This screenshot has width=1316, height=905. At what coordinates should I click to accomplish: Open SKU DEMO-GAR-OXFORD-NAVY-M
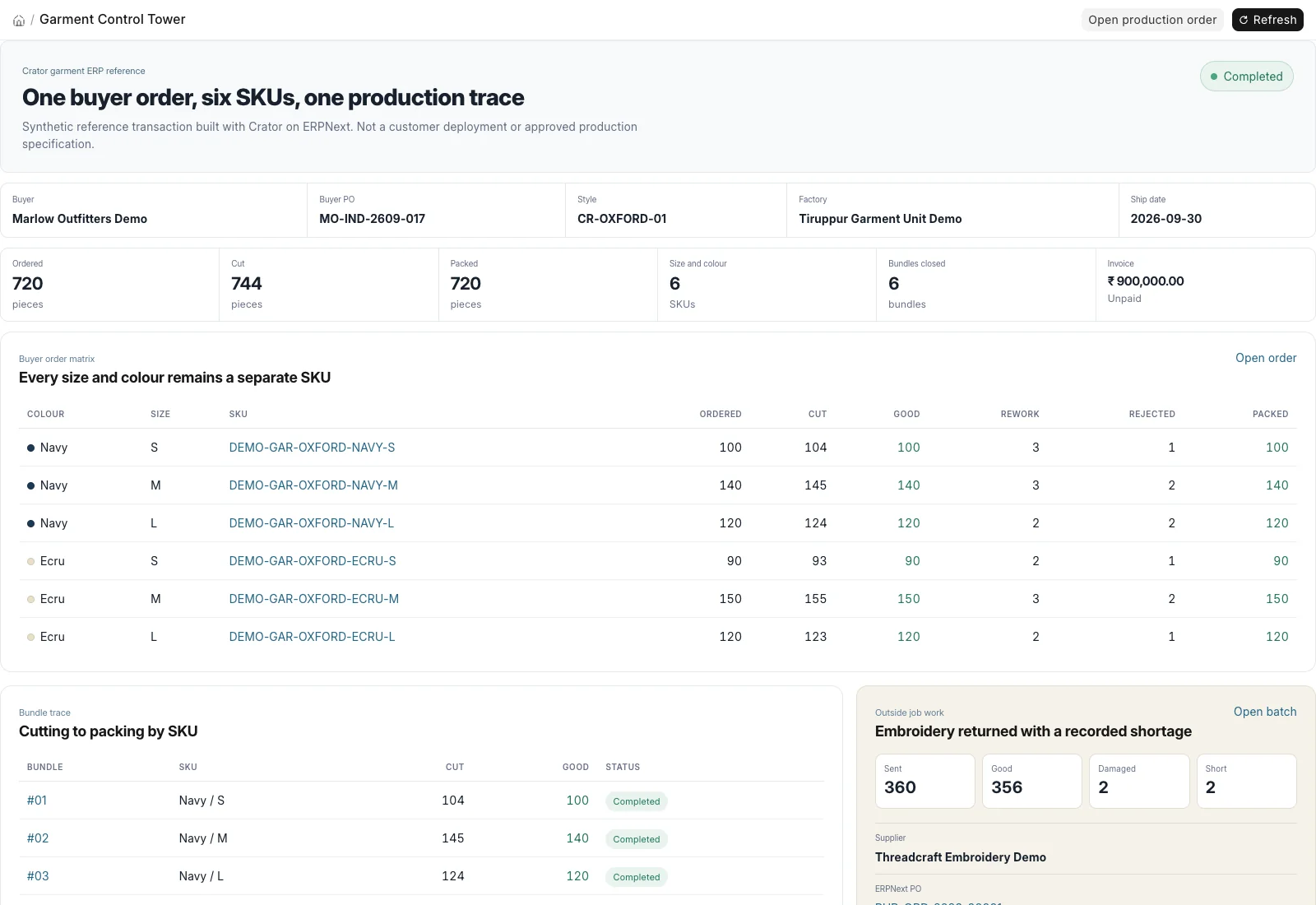click(313, 485)
